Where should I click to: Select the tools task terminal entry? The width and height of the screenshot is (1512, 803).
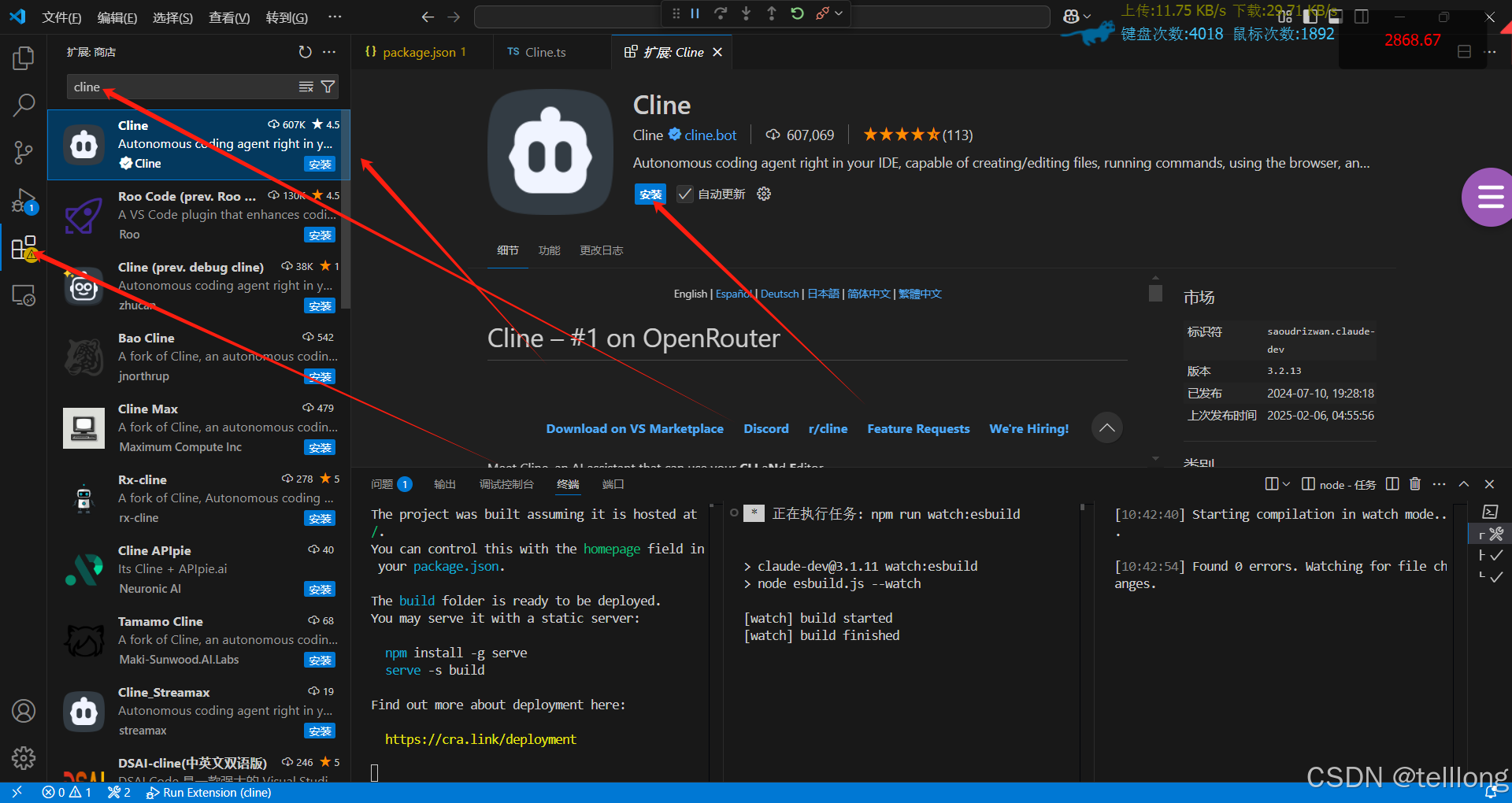(1491, 534)
